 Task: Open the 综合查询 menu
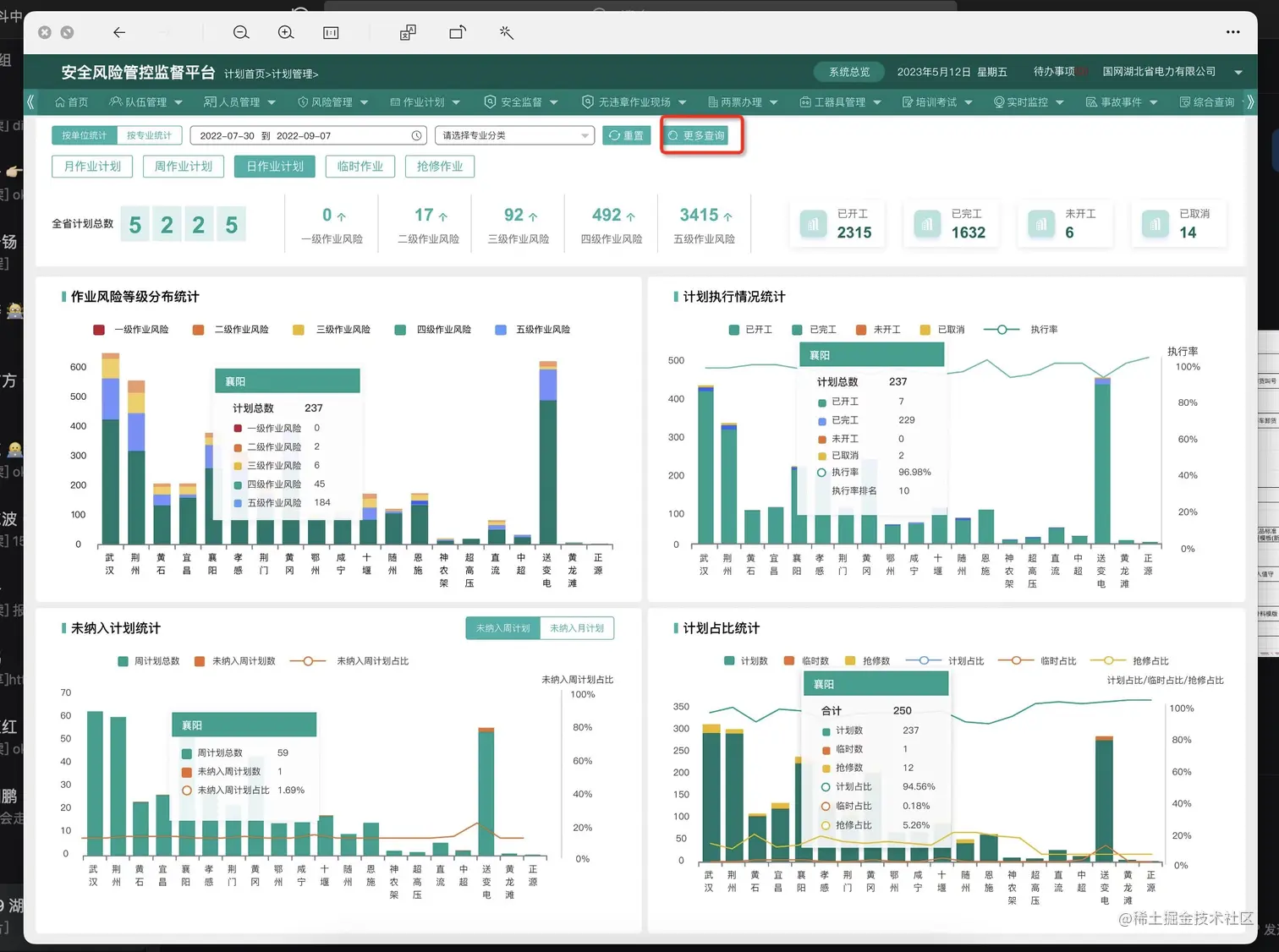tap(1207, 102)
